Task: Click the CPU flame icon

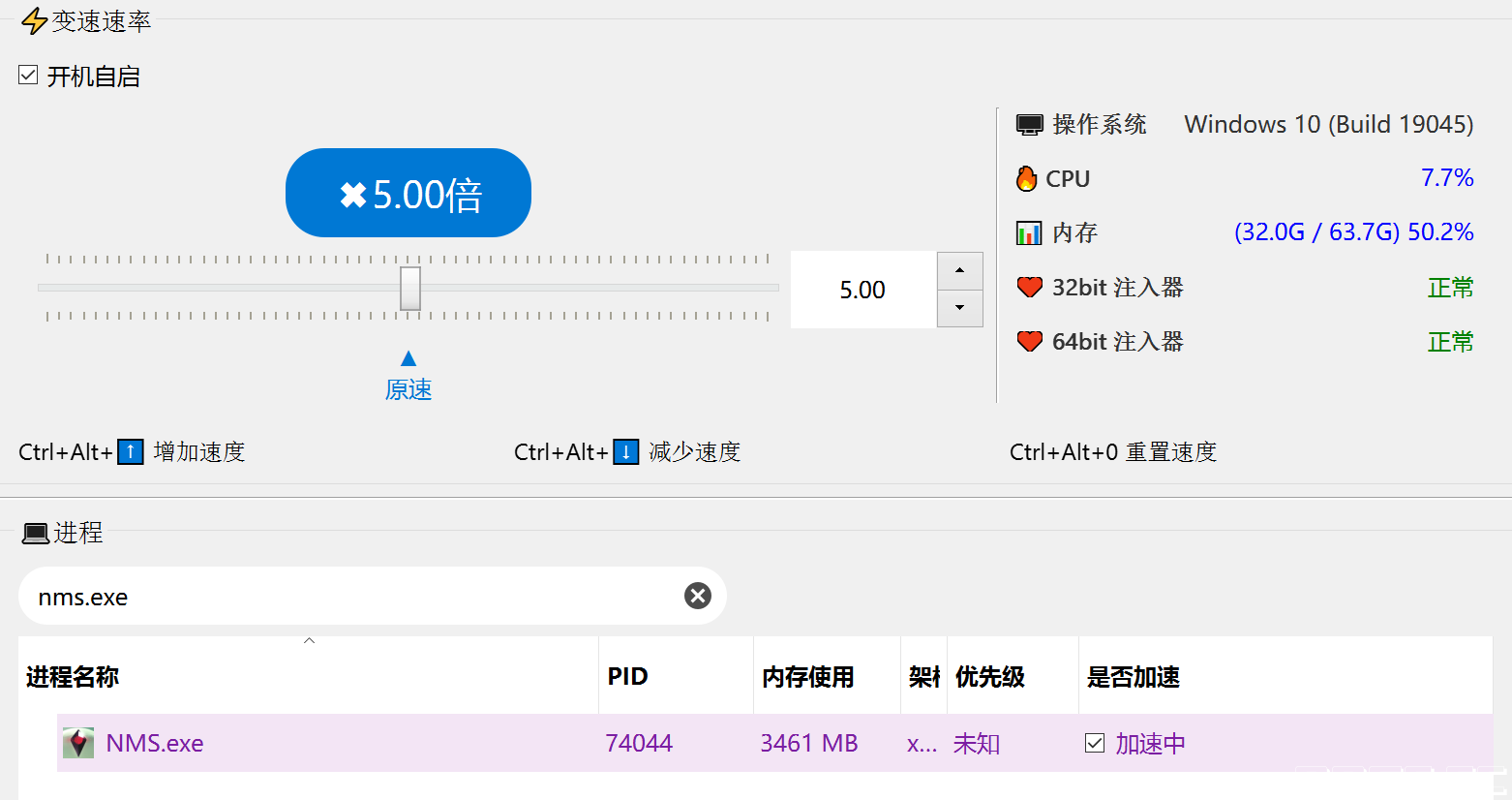Action: pos(1026,179)
